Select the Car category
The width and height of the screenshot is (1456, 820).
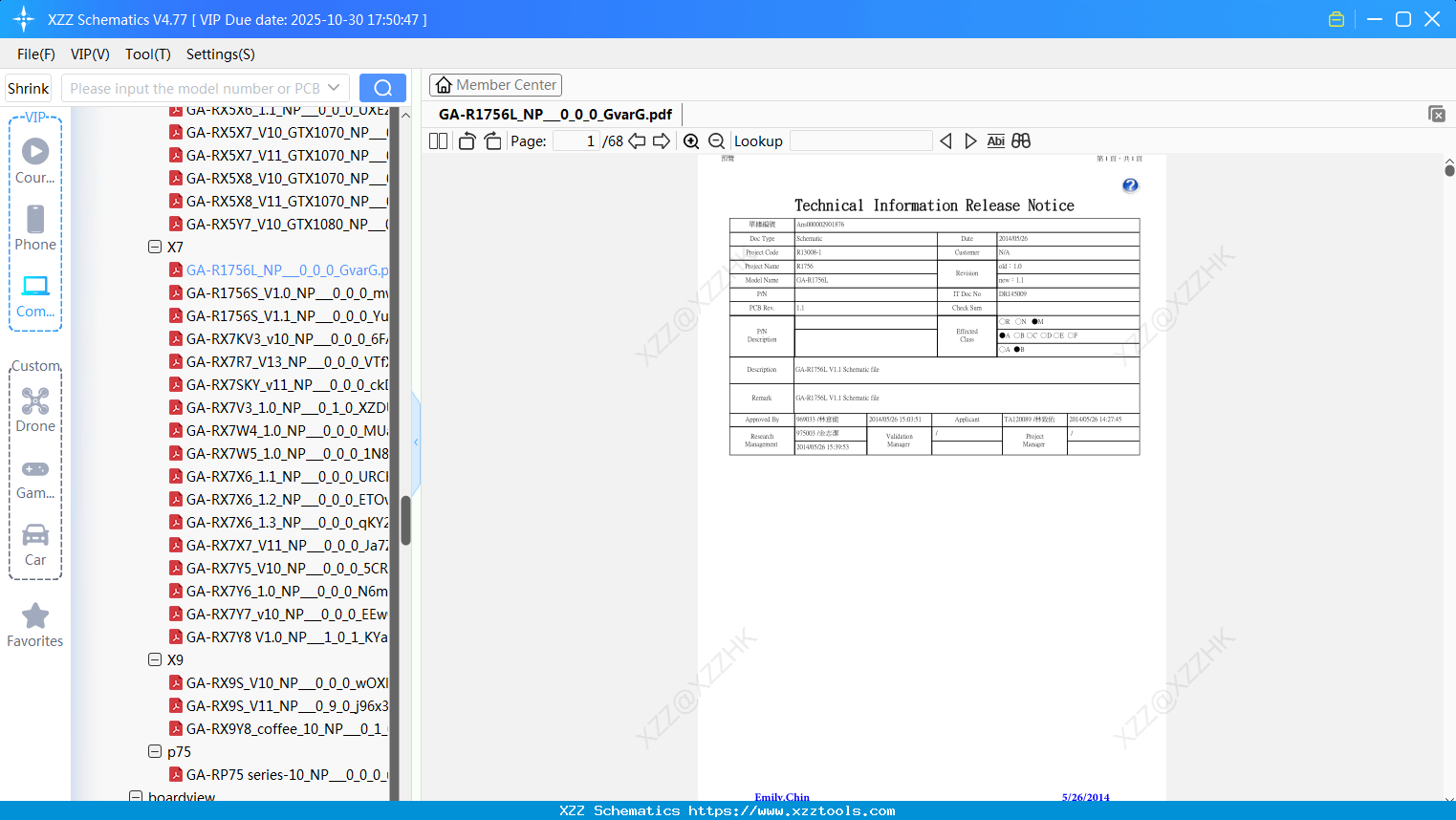35,545
